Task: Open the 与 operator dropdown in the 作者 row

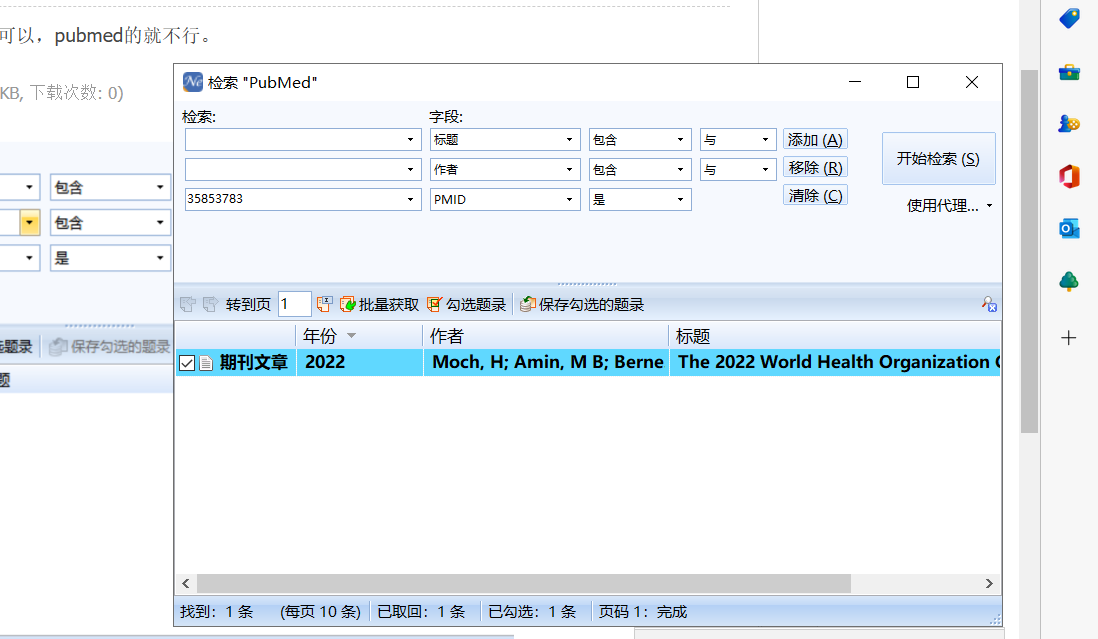Action: [765, 169]
